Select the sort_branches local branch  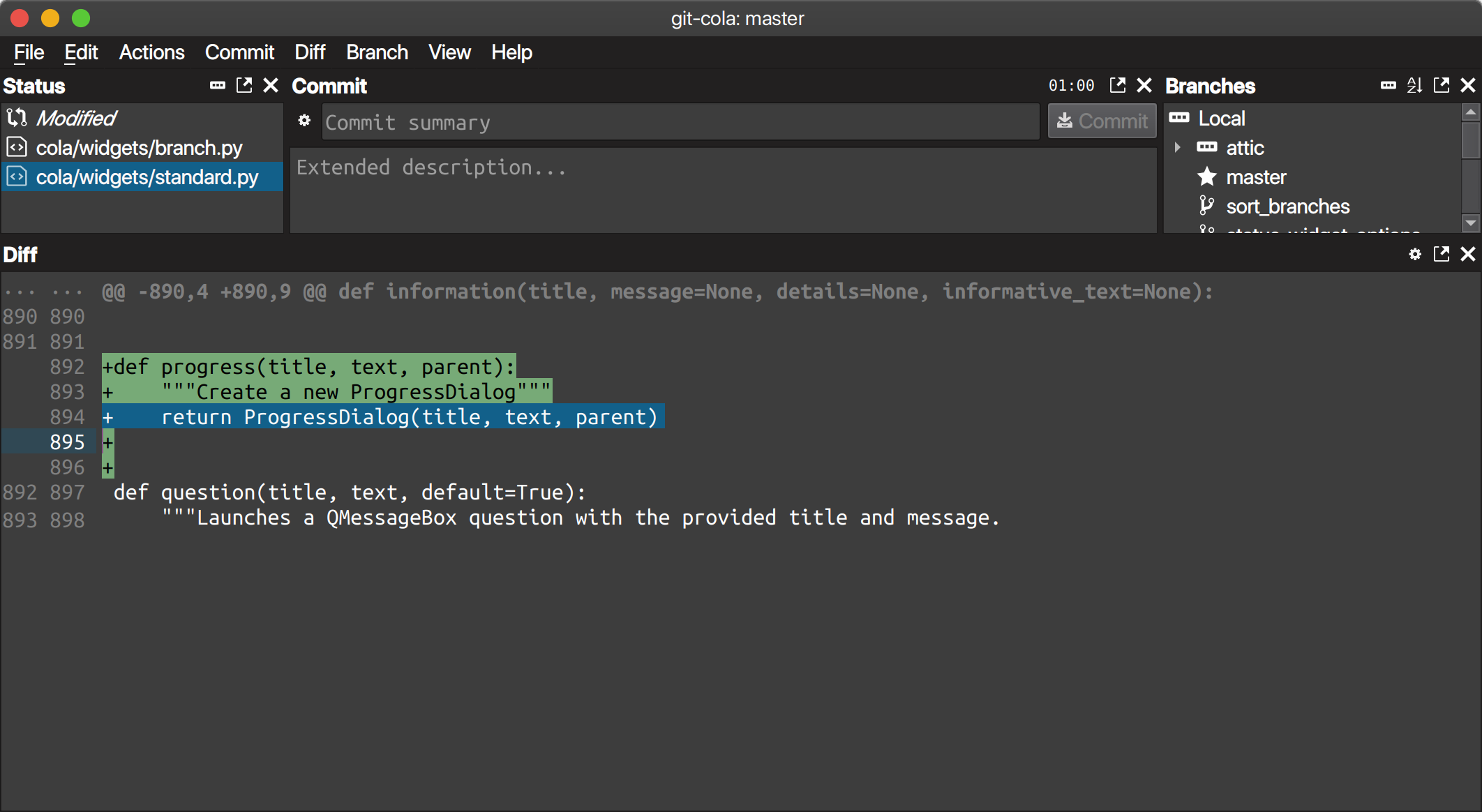click(x=1288, y=206)
